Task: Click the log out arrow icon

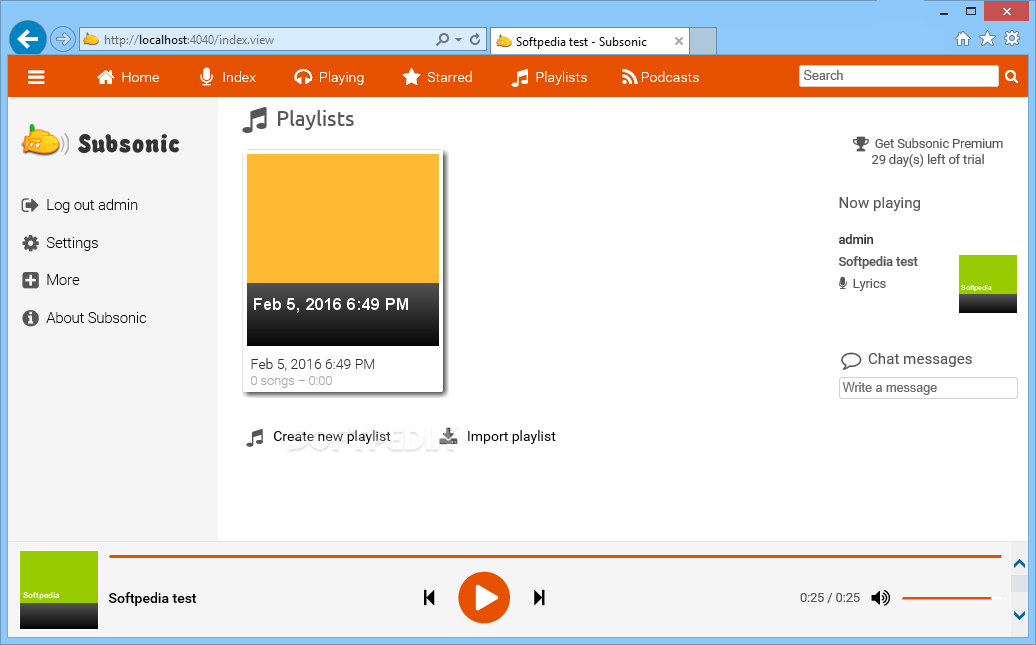Action: click(x=30, y=205)
